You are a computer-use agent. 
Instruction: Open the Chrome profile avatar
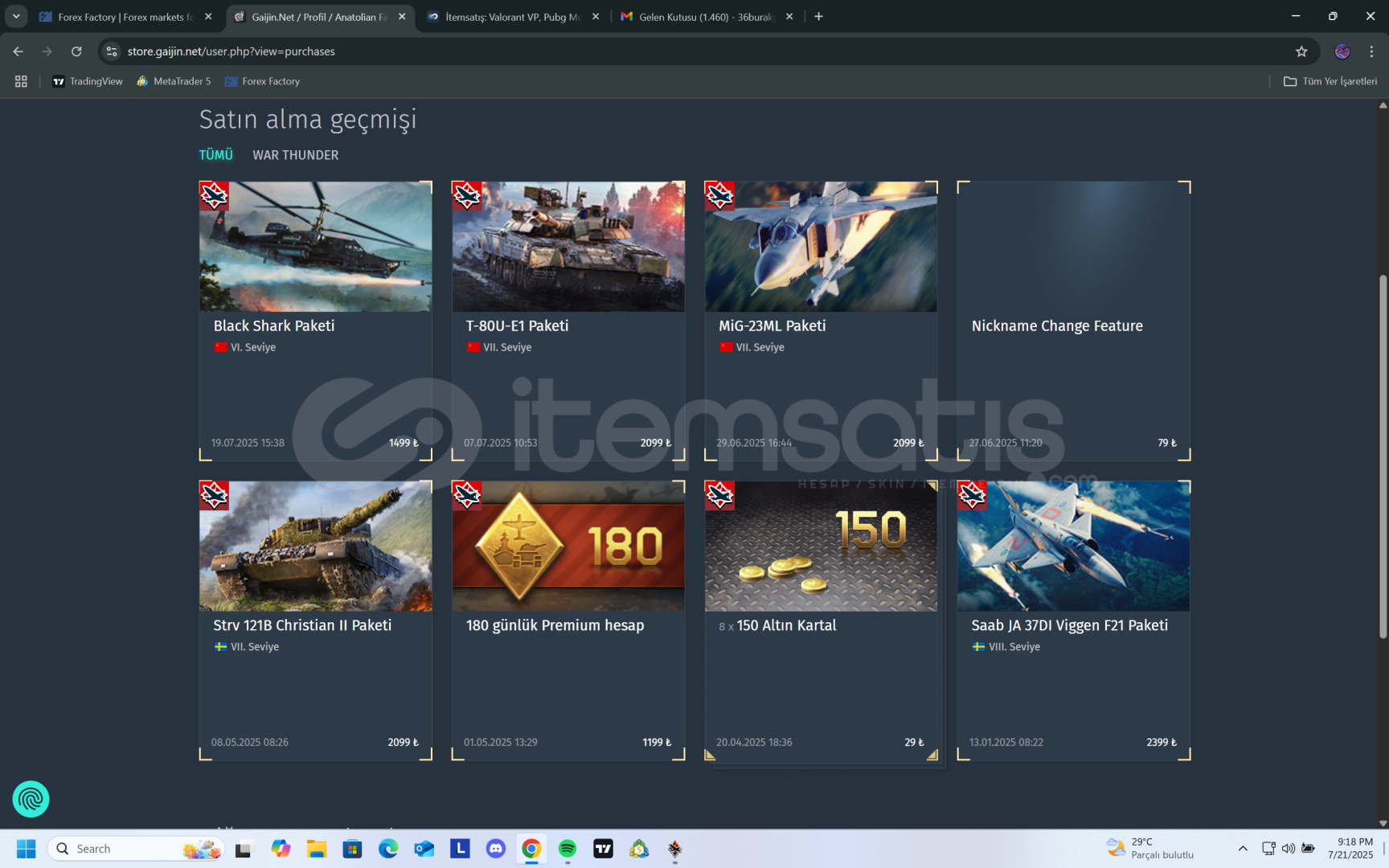(1342, 51)
